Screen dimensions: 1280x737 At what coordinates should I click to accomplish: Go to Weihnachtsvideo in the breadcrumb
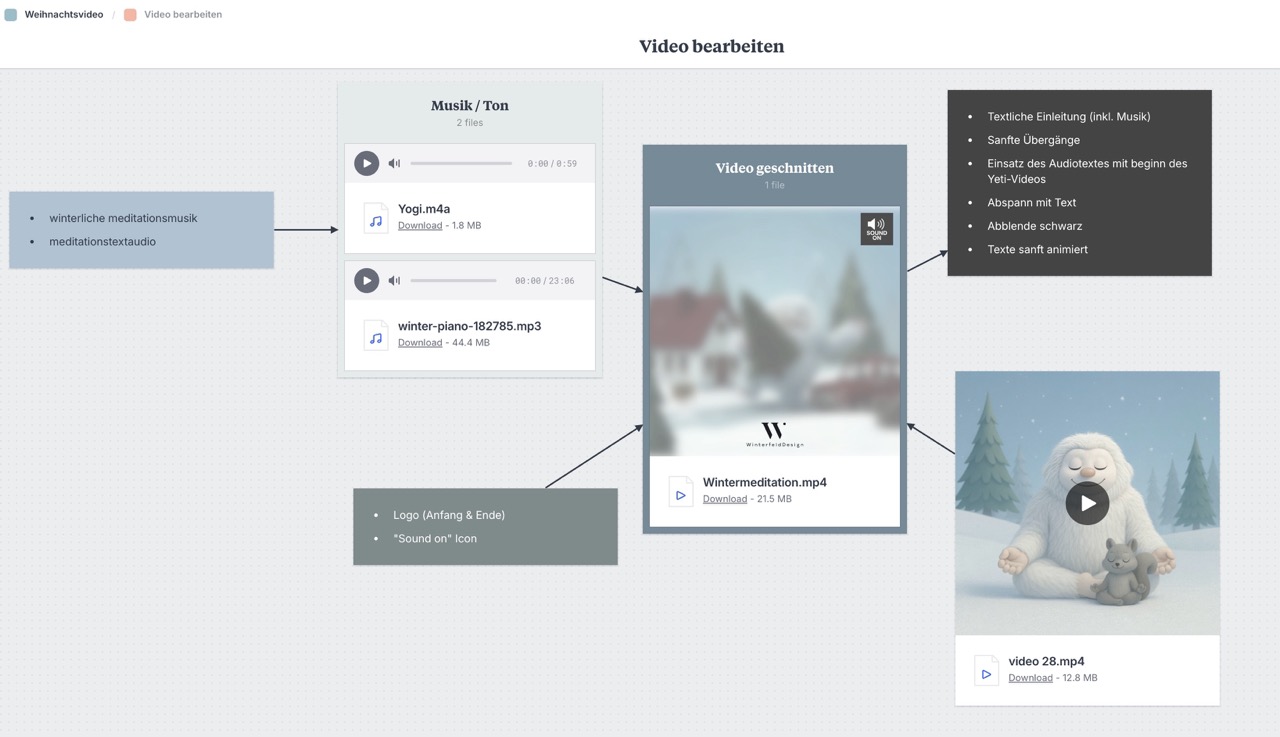63,15
